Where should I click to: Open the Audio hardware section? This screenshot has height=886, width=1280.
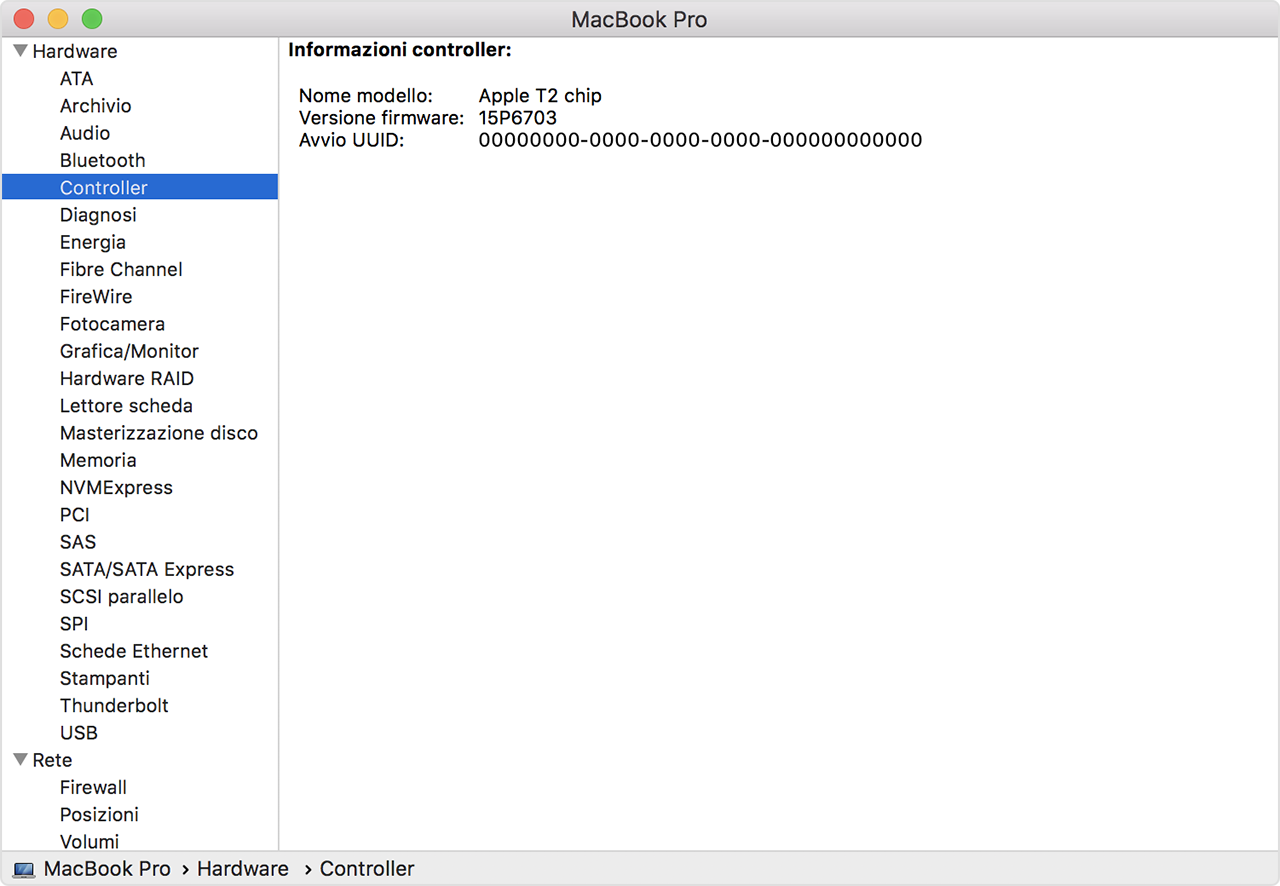pos(85,132)
